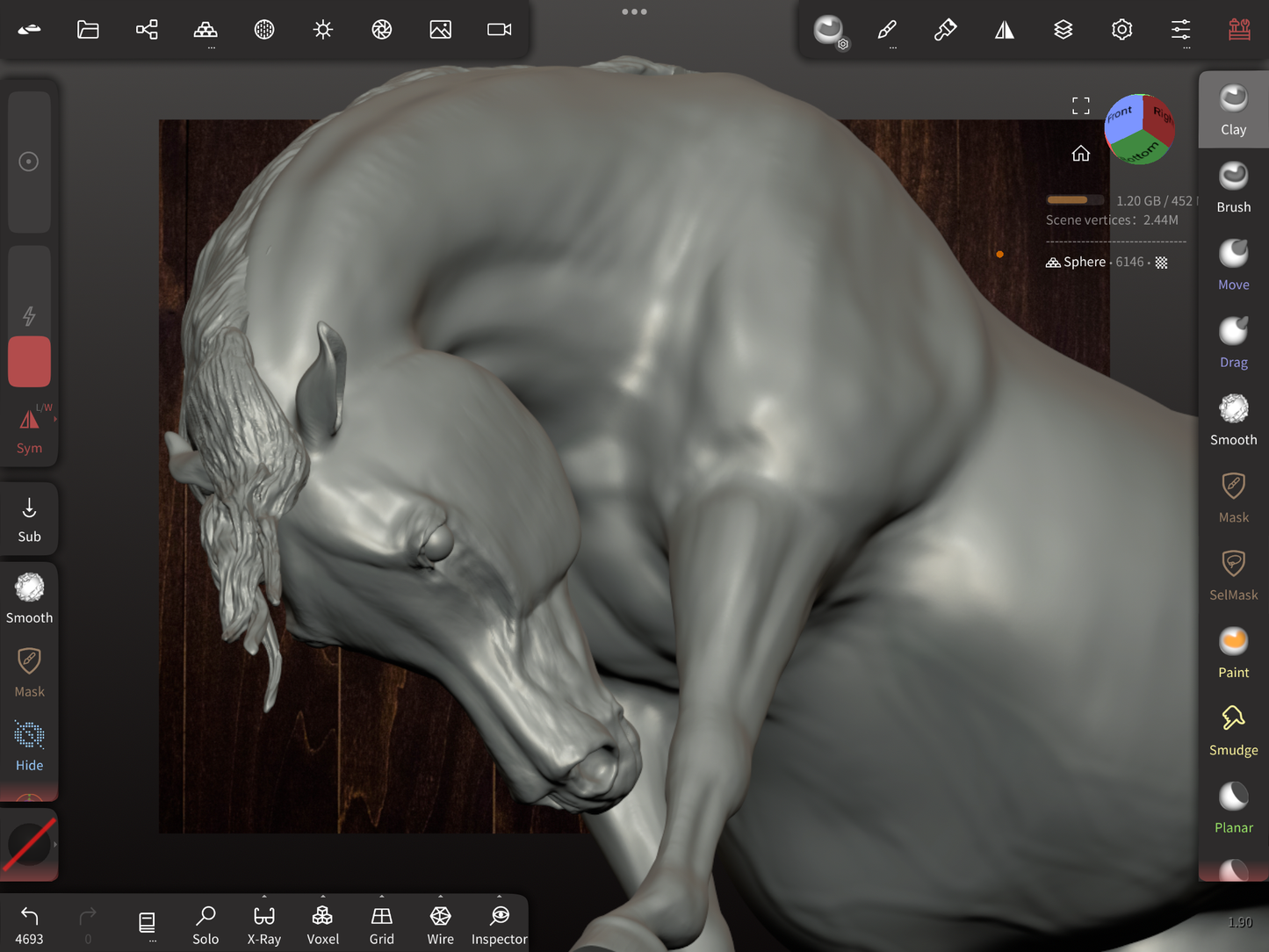Toggle X-Ray view mode
Image resolution: width=1269 pixels, height=952 pixels.
coord(263,926)
